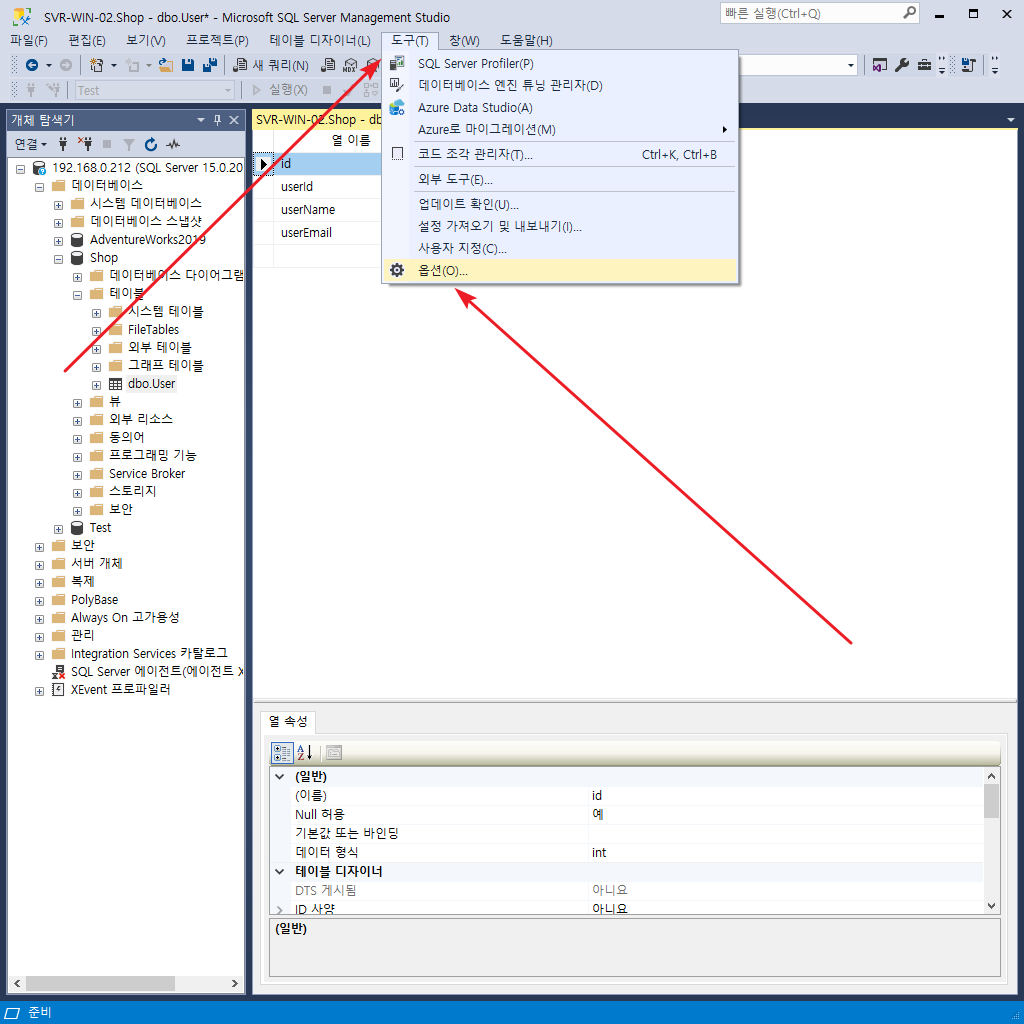Screen dimensions: 1024x1024
Task: Click the Object Explorer horizontal scrollbar thumb
Action: pyautogui.click(x=100, y=983)
